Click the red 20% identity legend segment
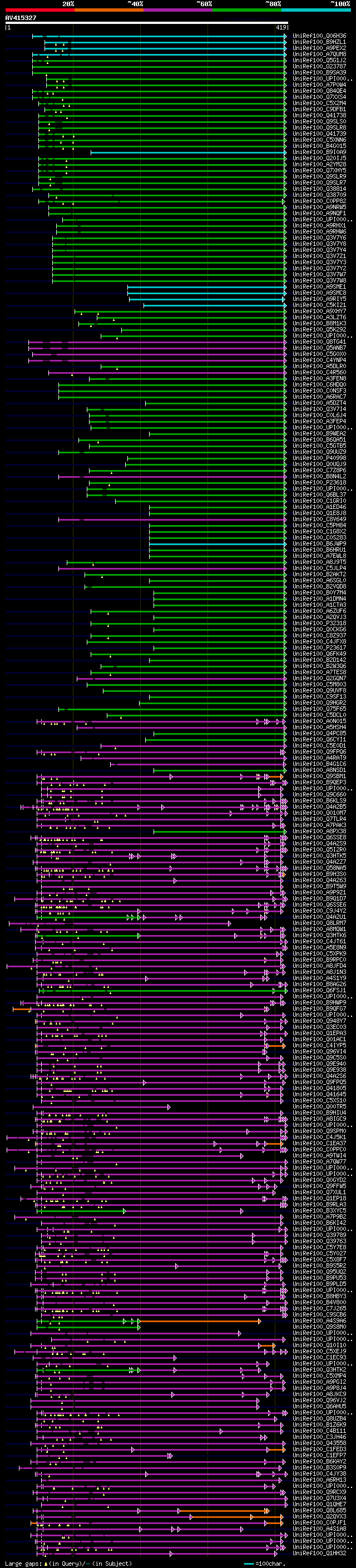The width and height of the screenshot is (356, 1568). tap(39, 10)
